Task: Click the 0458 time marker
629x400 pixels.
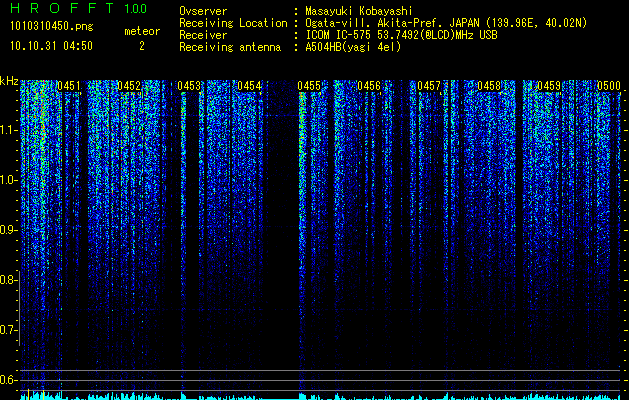Action: click(489, 86)
